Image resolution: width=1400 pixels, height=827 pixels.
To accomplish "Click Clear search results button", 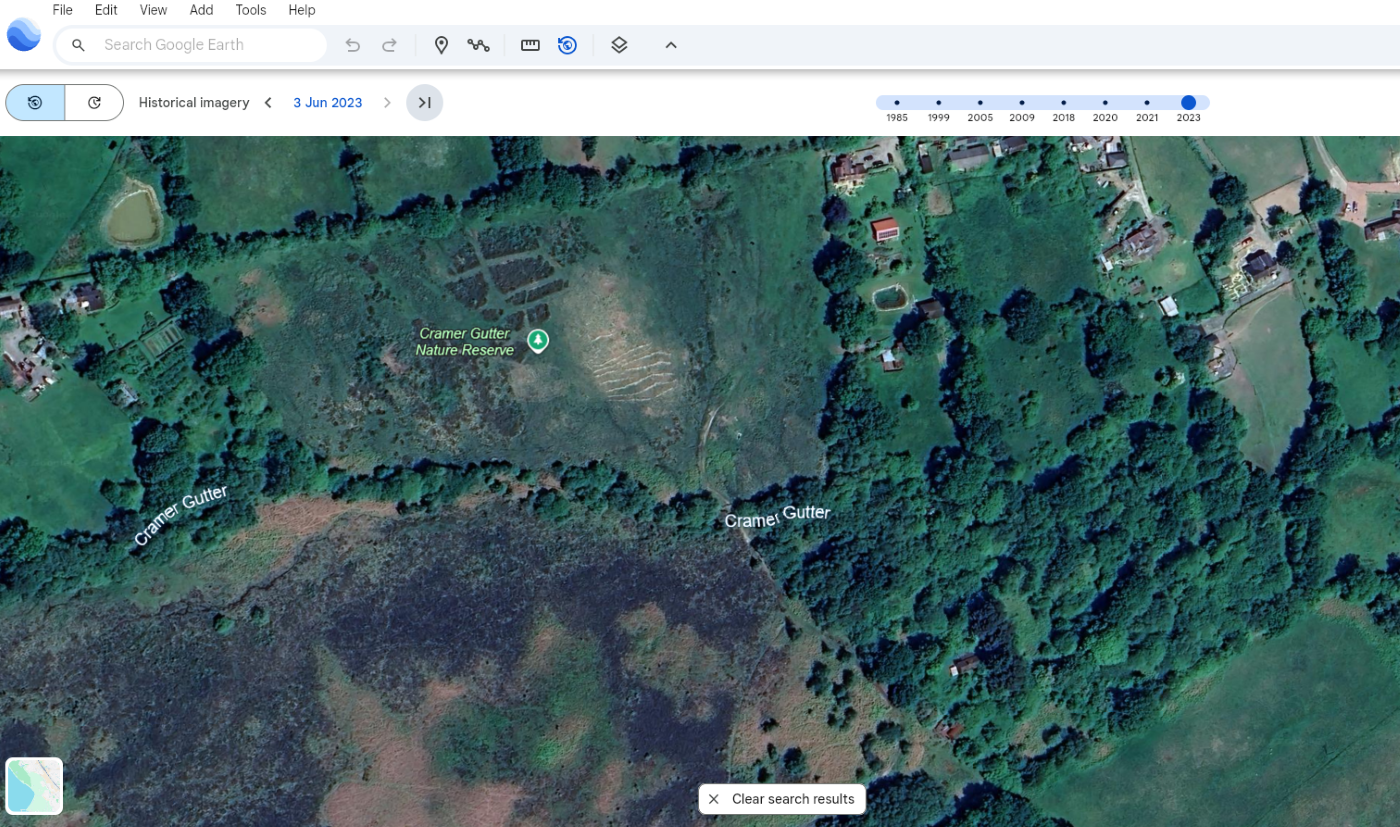I will (782, 799).
